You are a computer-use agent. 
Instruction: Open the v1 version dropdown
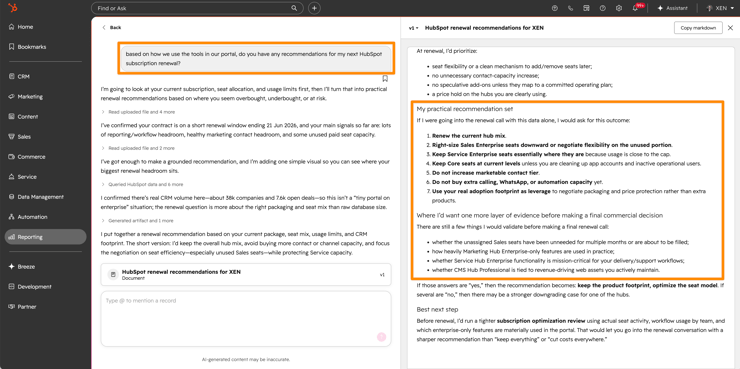pyautogui.click(x=414, y=28)
